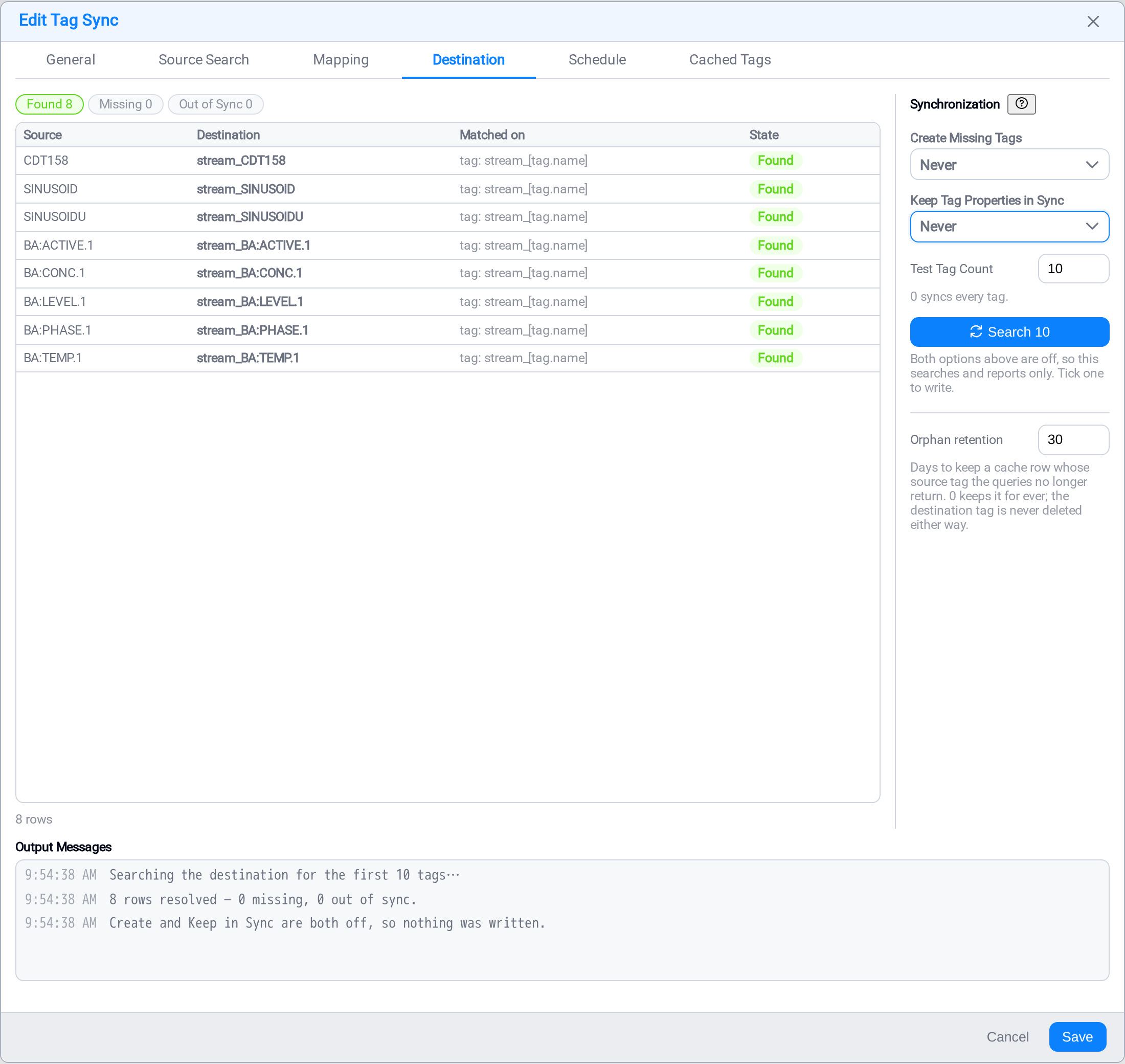Focus the Test Tag Count field
Screen dimensions: 1125x1064
coord(1073,269)
